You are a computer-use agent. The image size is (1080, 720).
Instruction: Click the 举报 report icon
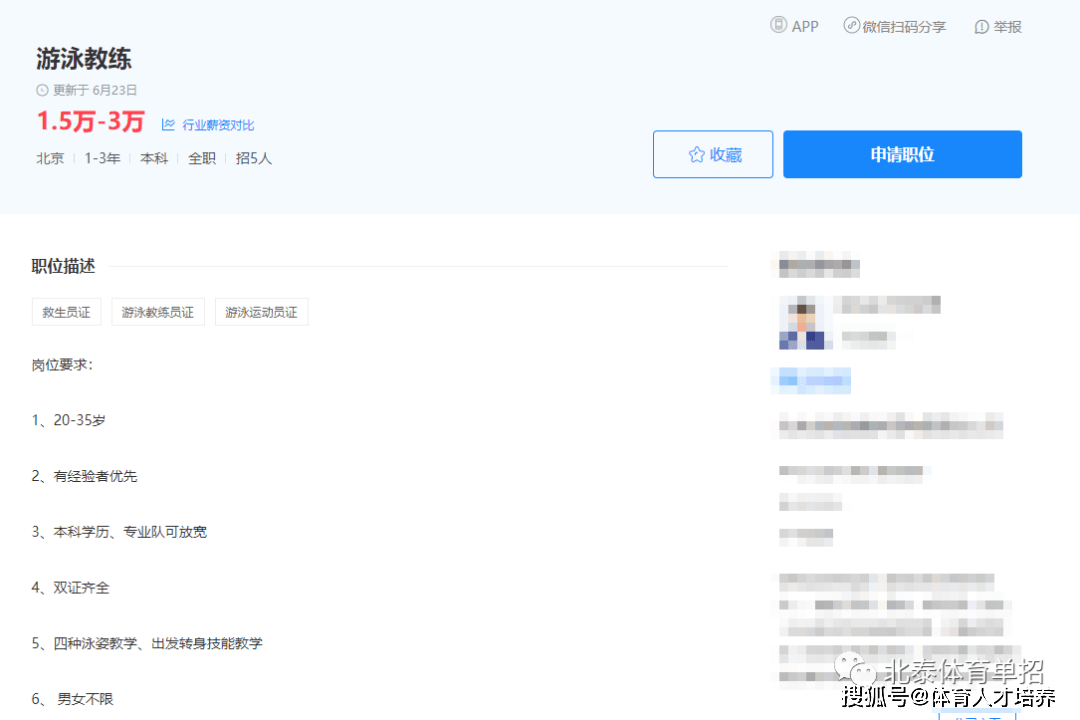[981, 27]
